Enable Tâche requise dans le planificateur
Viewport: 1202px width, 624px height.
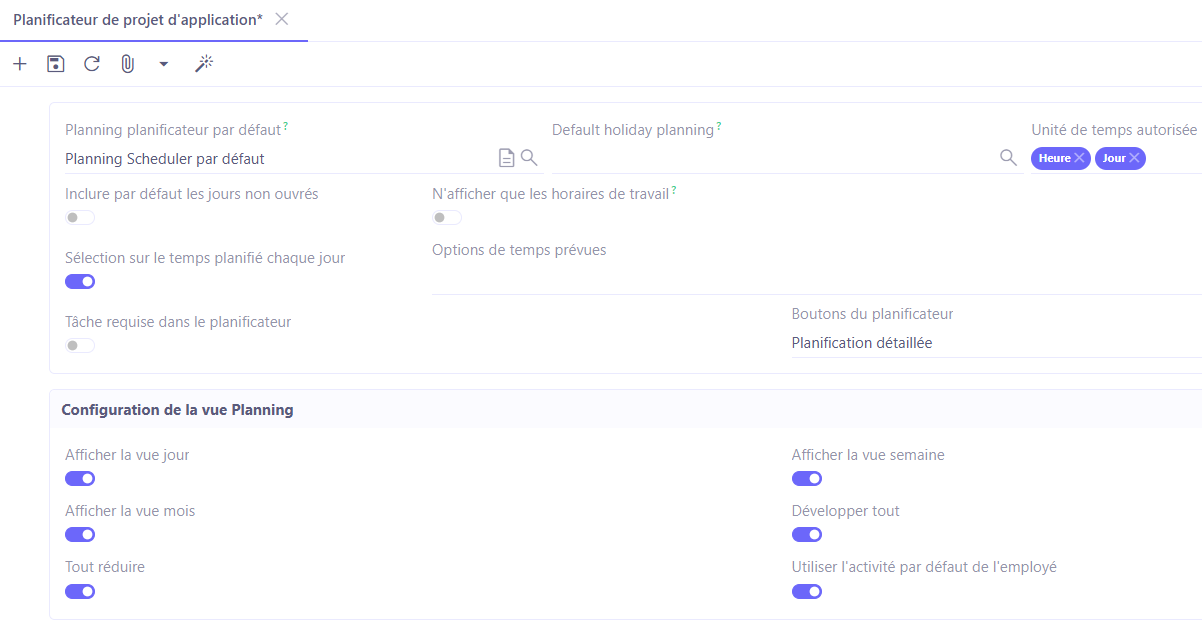coord(80,346)
